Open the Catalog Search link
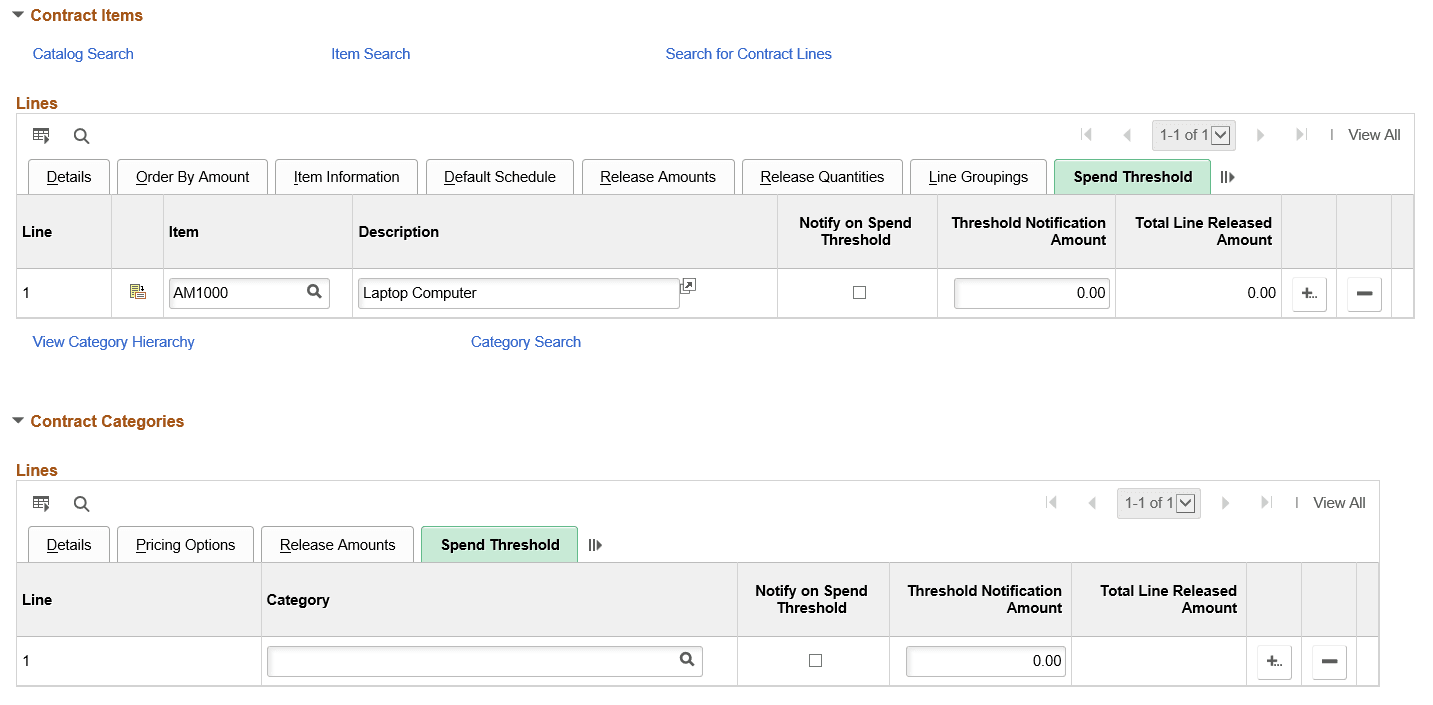1433x705 pixels. [82, 53]
